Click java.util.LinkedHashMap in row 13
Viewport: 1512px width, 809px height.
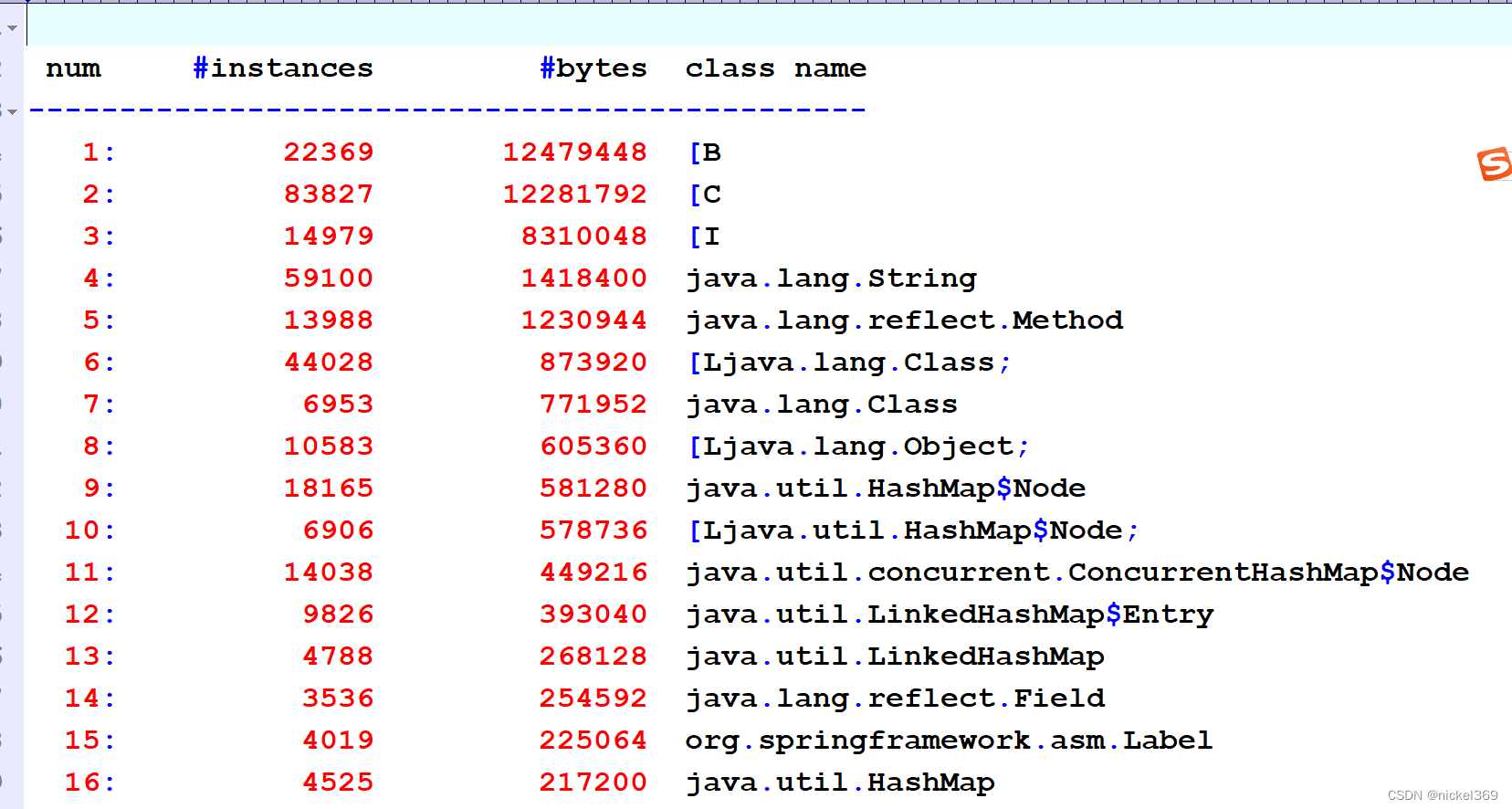pyautogui.click(x=895, y=657)
